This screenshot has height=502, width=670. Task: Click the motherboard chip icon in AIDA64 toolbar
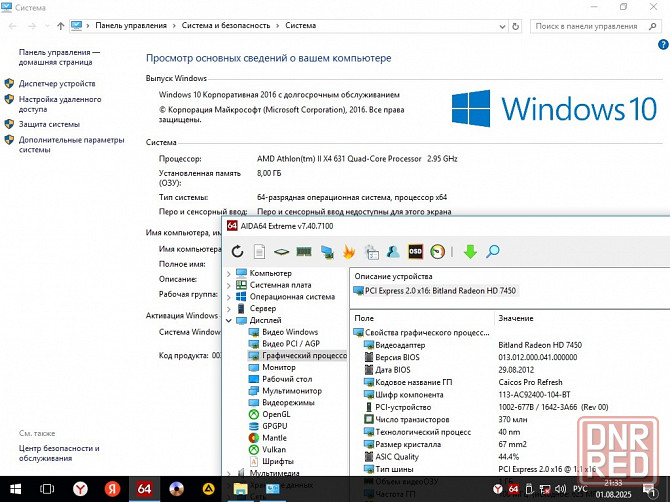281,252
